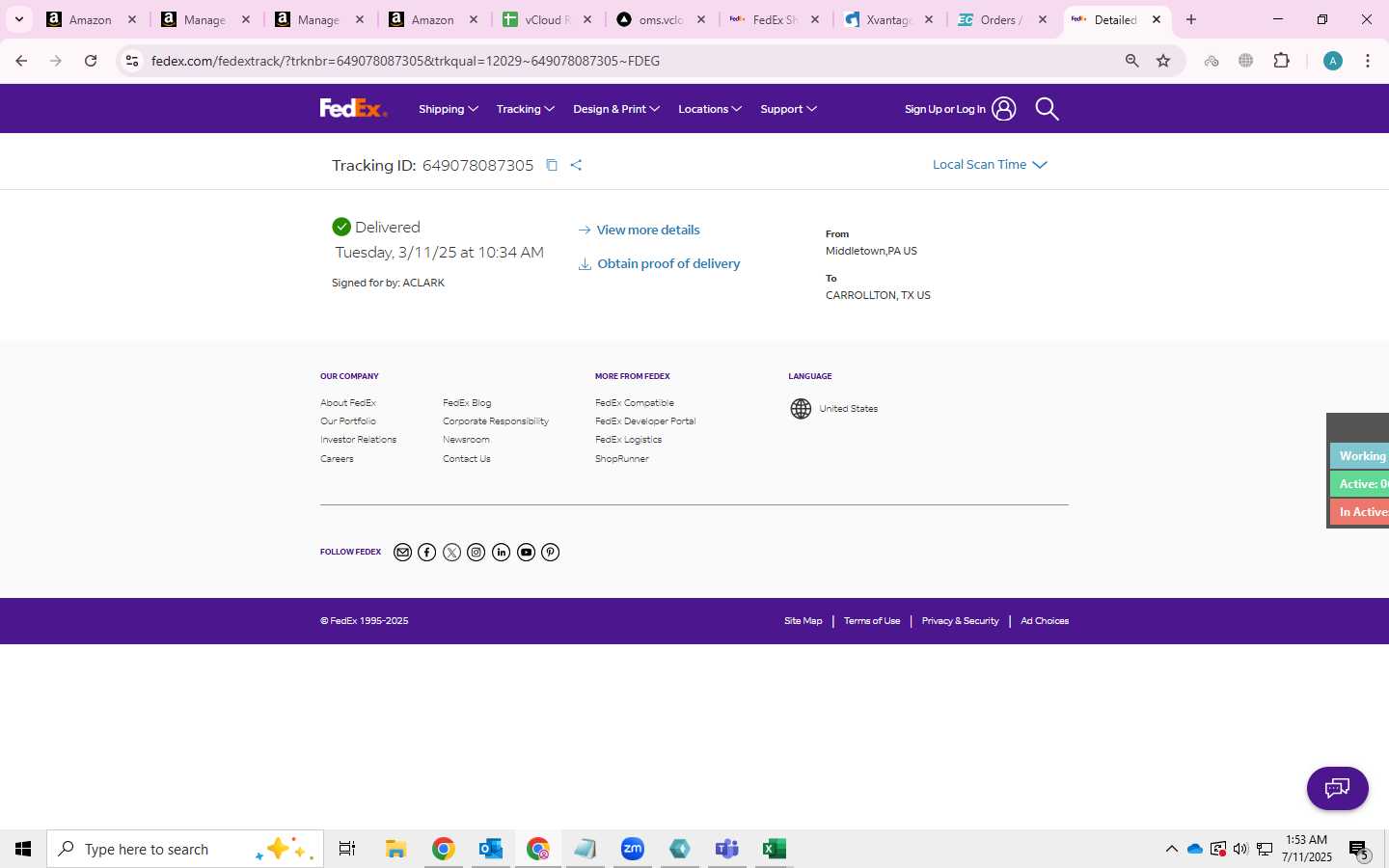Open the notification center icon
The image size is (1389, 868).
click(x=1359, y=850)
